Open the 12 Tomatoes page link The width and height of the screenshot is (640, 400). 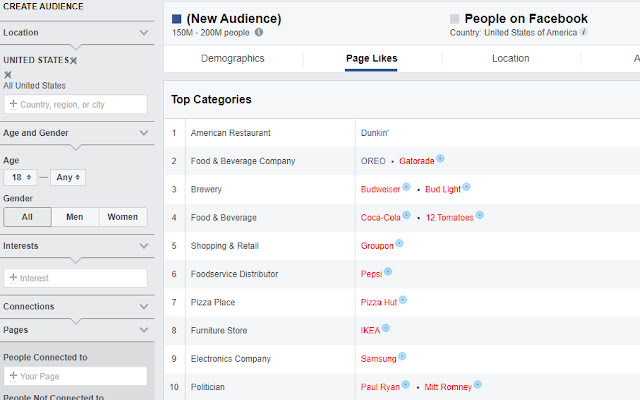[450, 218]
